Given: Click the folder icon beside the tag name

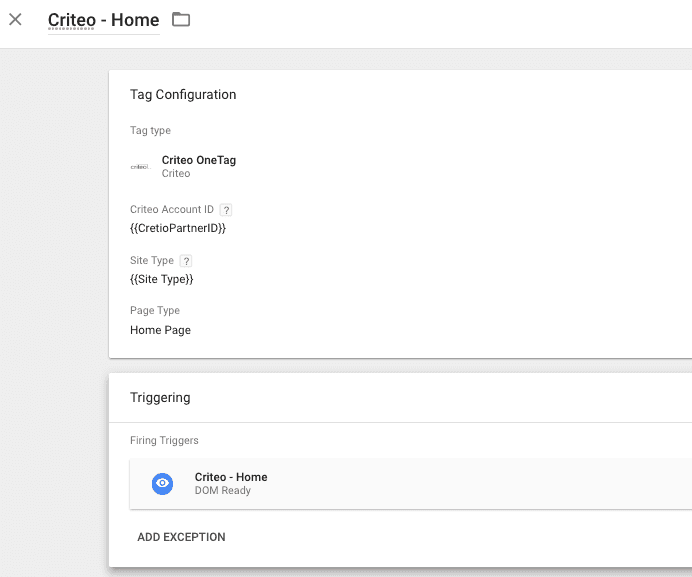Looking at the screenshot, I should [180, 20].
